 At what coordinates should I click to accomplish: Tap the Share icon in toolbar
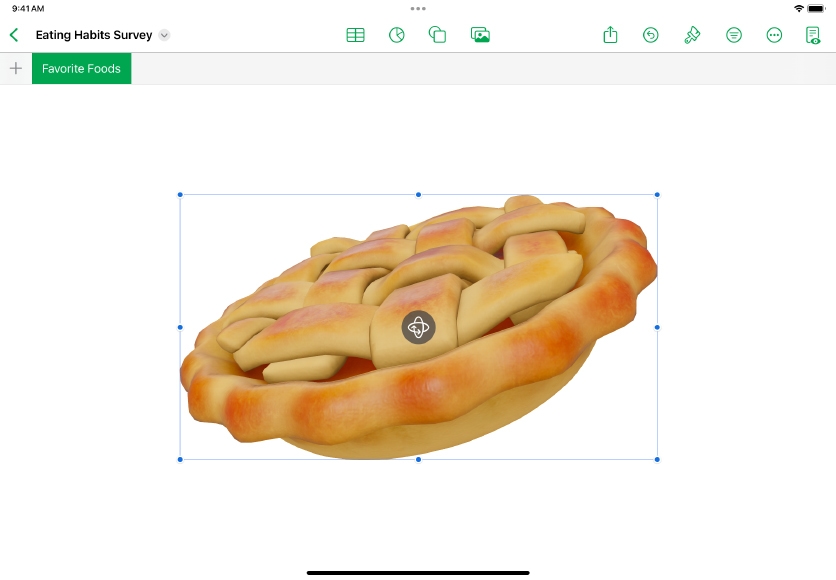point(610,35)
